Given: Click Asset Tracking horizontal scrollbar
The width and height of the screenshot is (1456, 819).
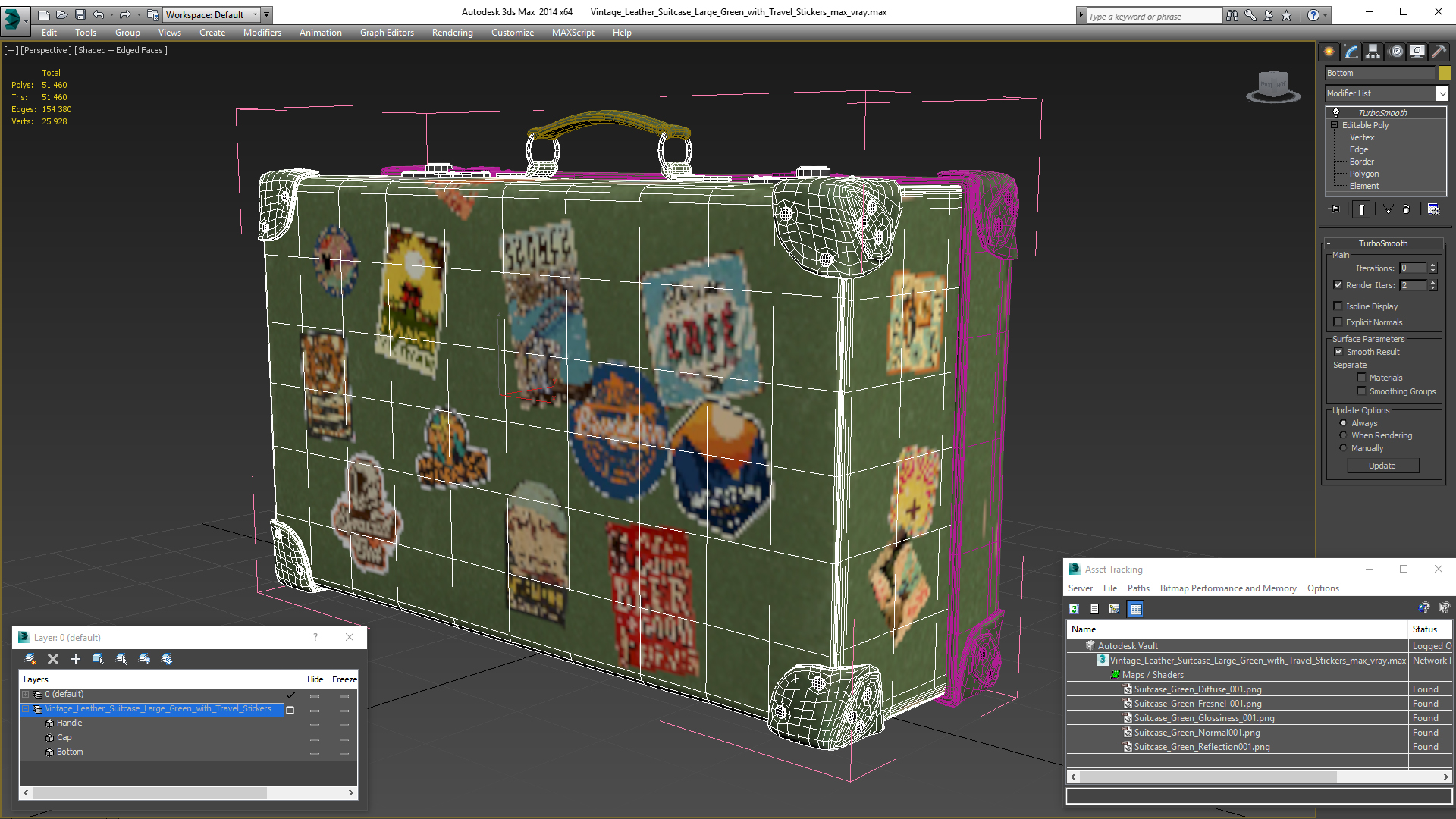Looking at the screenshot, I should coord(1208,777).
